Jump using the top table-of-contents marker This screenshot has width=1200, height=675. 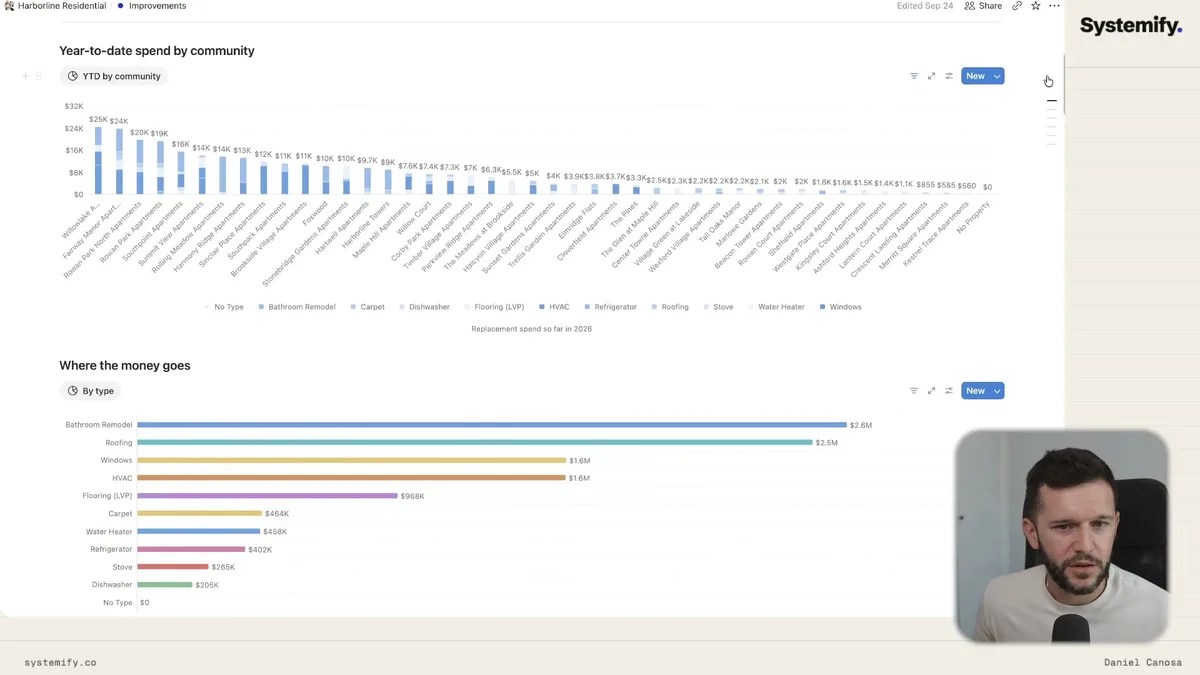pyautogui.click(x=1051, y=101)
